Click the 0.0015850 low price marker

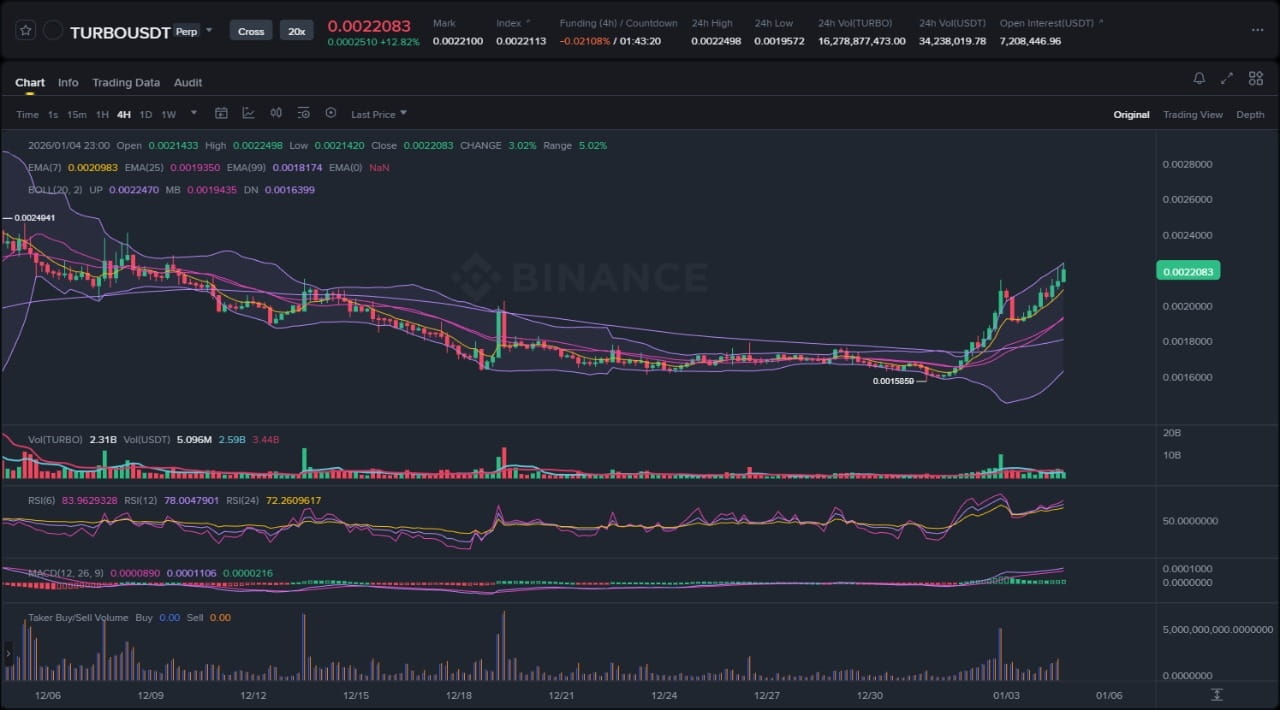[893, 381]
